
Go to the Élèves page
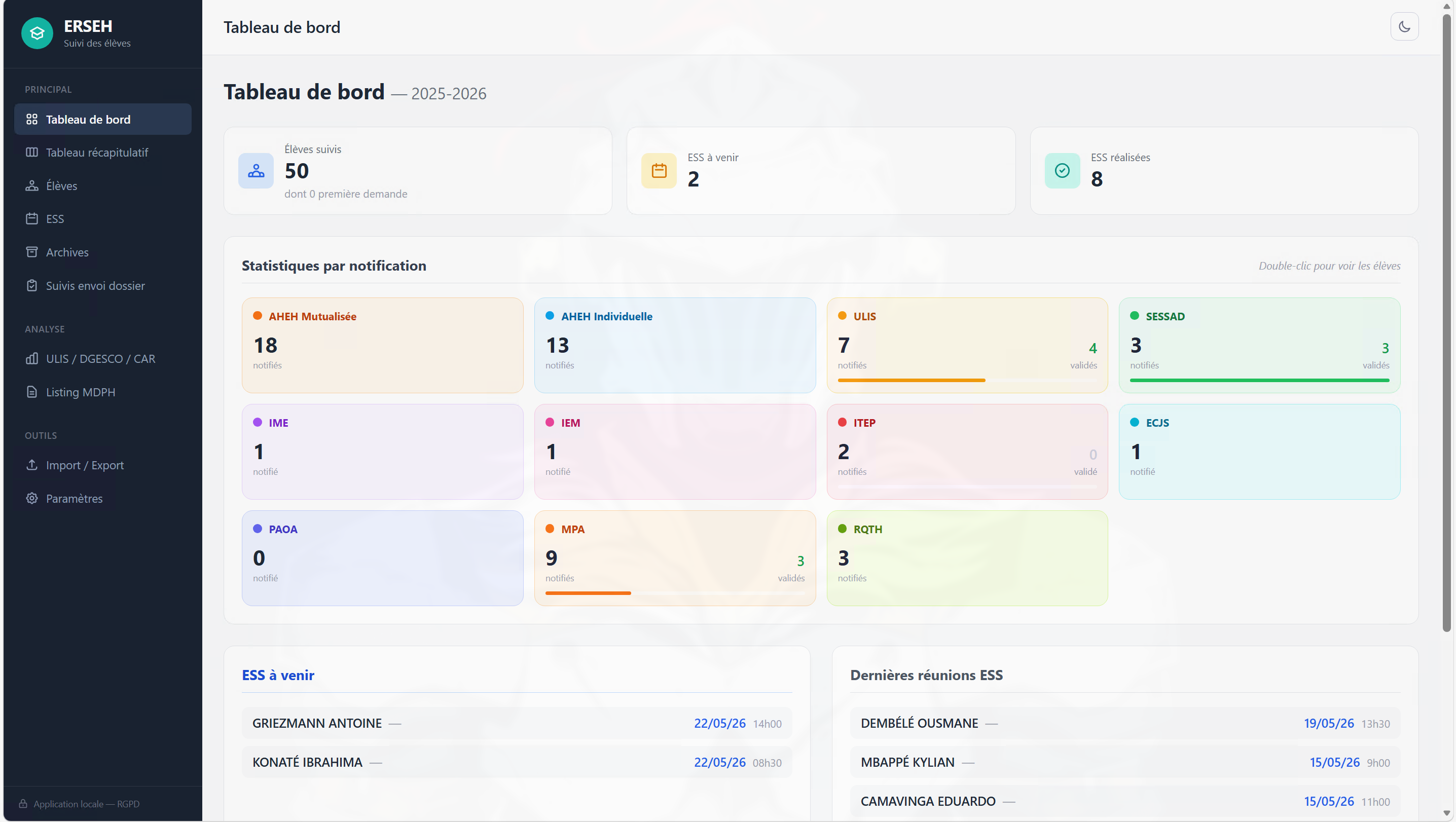pyautogui.click(x=103, y=186)
